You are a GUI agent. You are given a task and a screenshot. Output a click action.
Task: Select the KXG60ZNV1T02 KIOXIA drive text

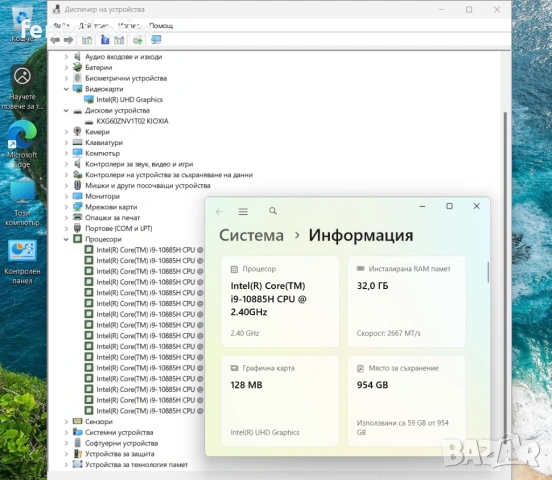coord(132,121)
